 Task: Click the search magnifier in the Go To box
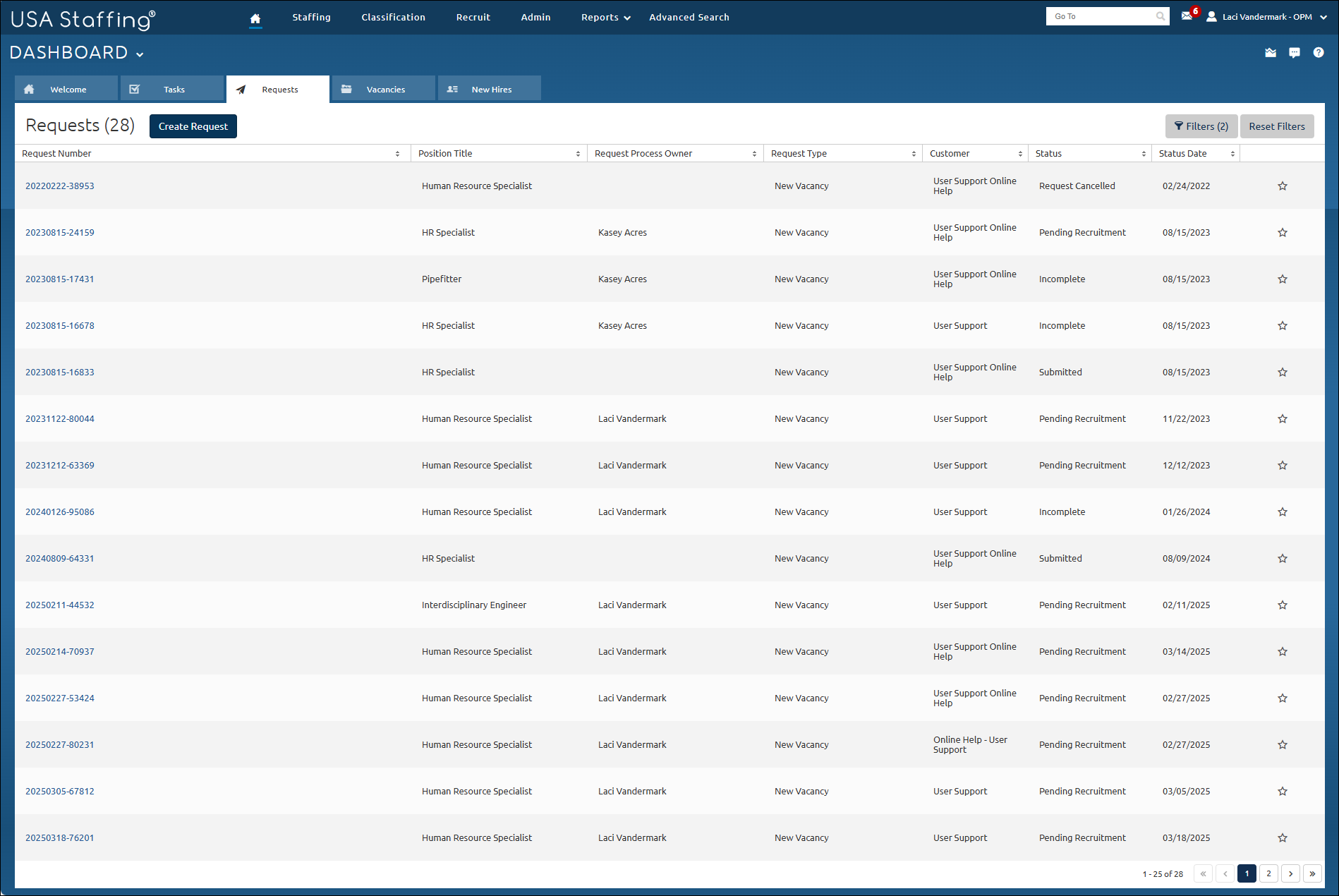coord(1161,16)
